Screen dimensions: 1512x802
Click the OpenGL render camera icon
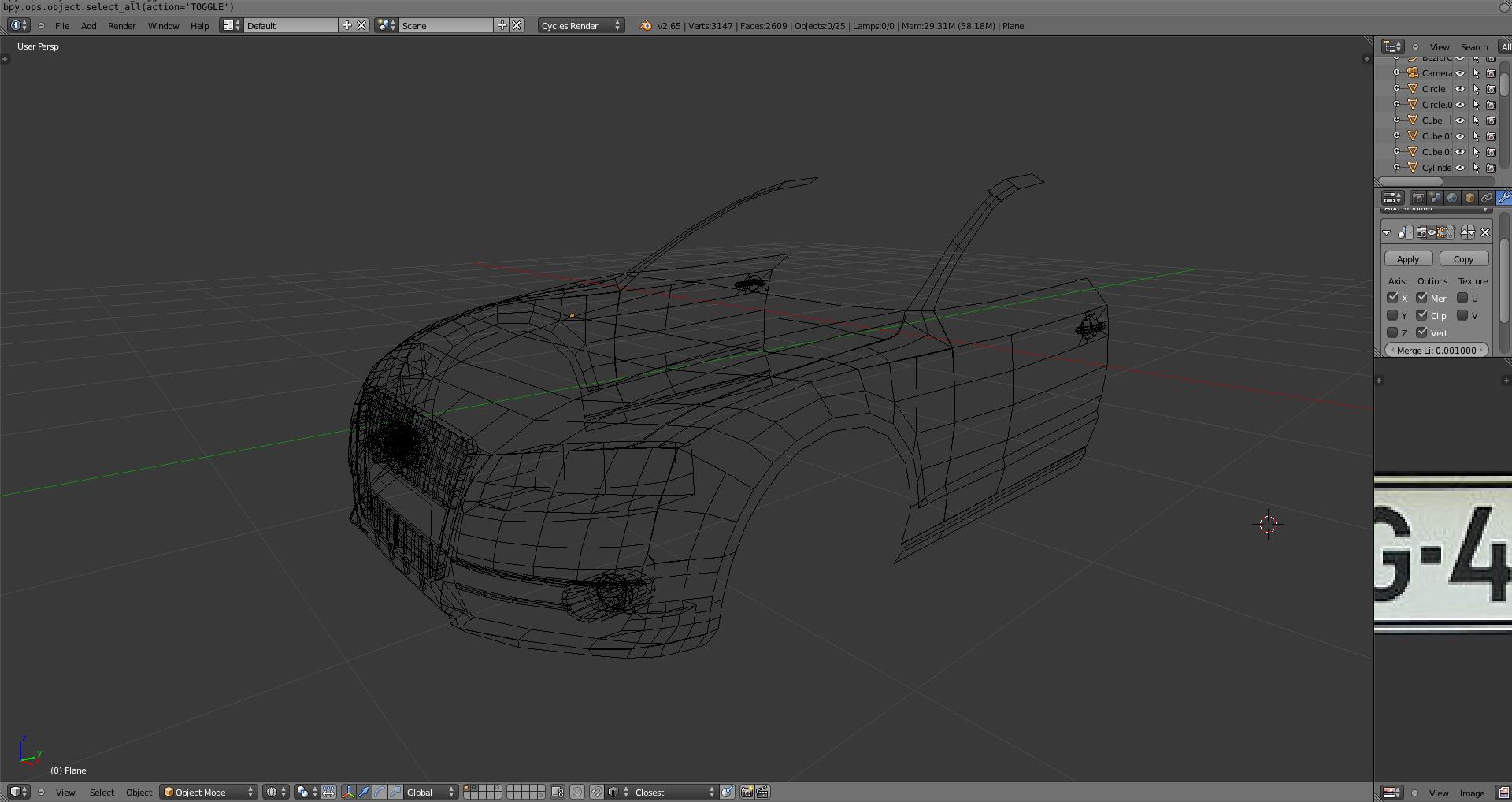pyautogui.click(x=747, y=792)
